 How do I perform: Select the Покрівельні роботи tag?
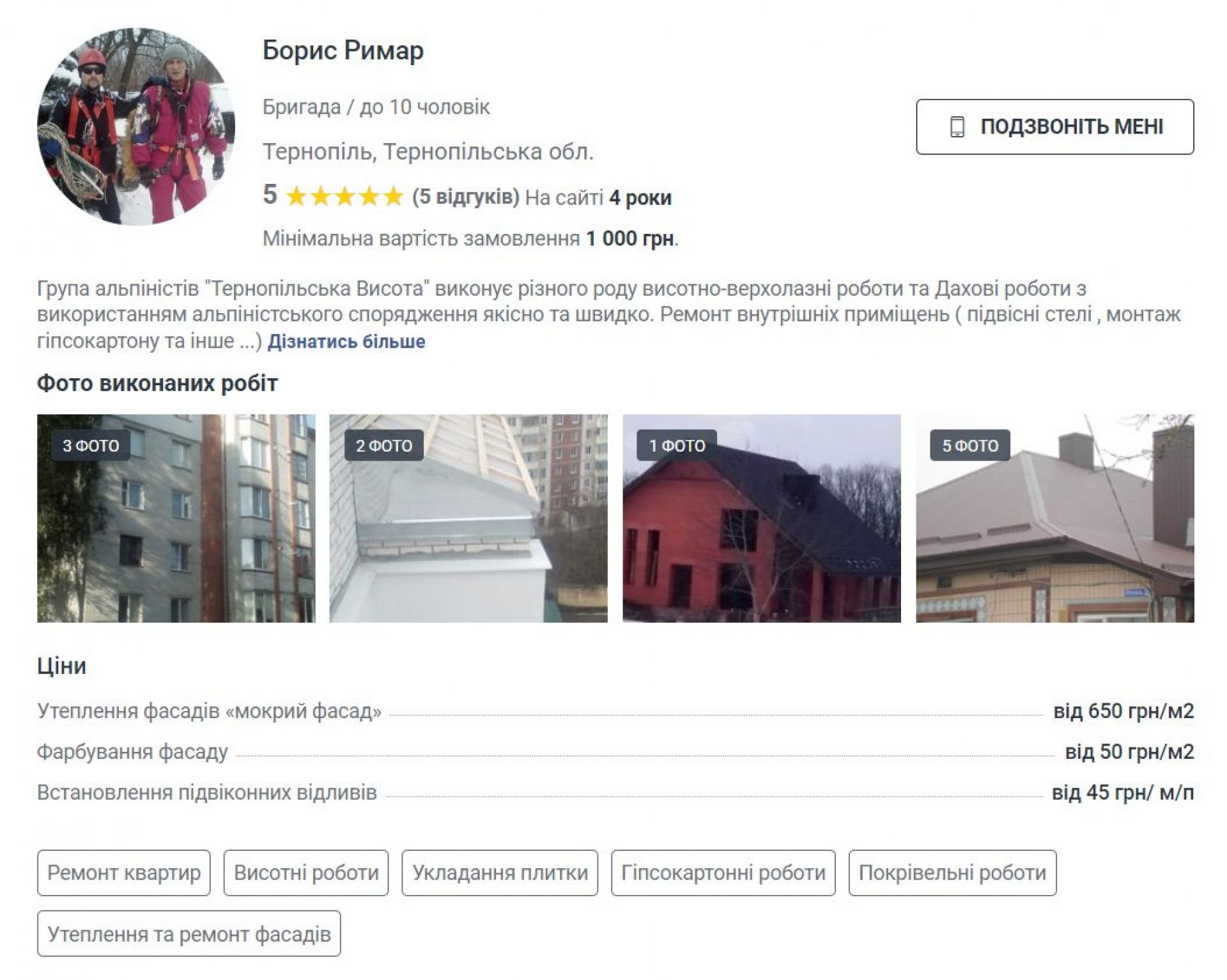point(952,873)
